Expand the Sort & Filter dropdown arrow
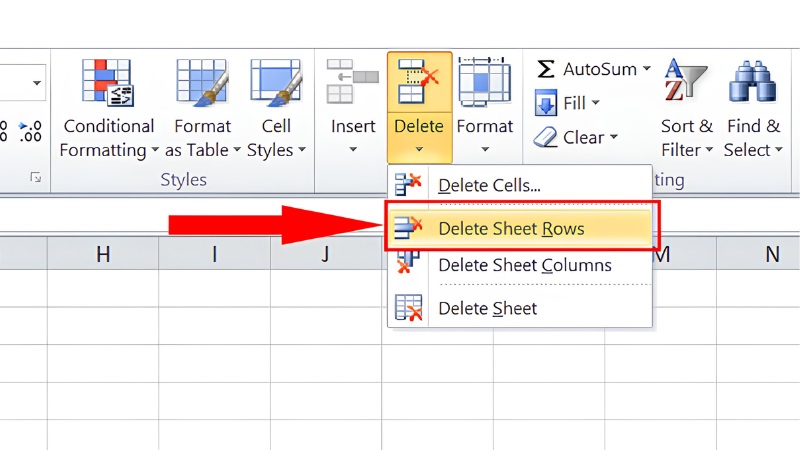 pos(709,149)
